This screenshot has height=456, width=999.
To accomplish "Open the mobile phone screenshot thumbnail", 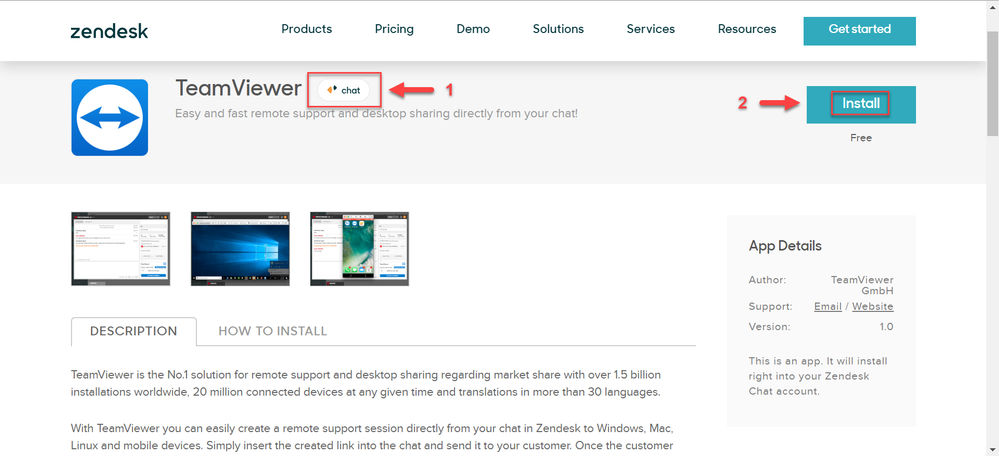I will [x=359, y=249].
